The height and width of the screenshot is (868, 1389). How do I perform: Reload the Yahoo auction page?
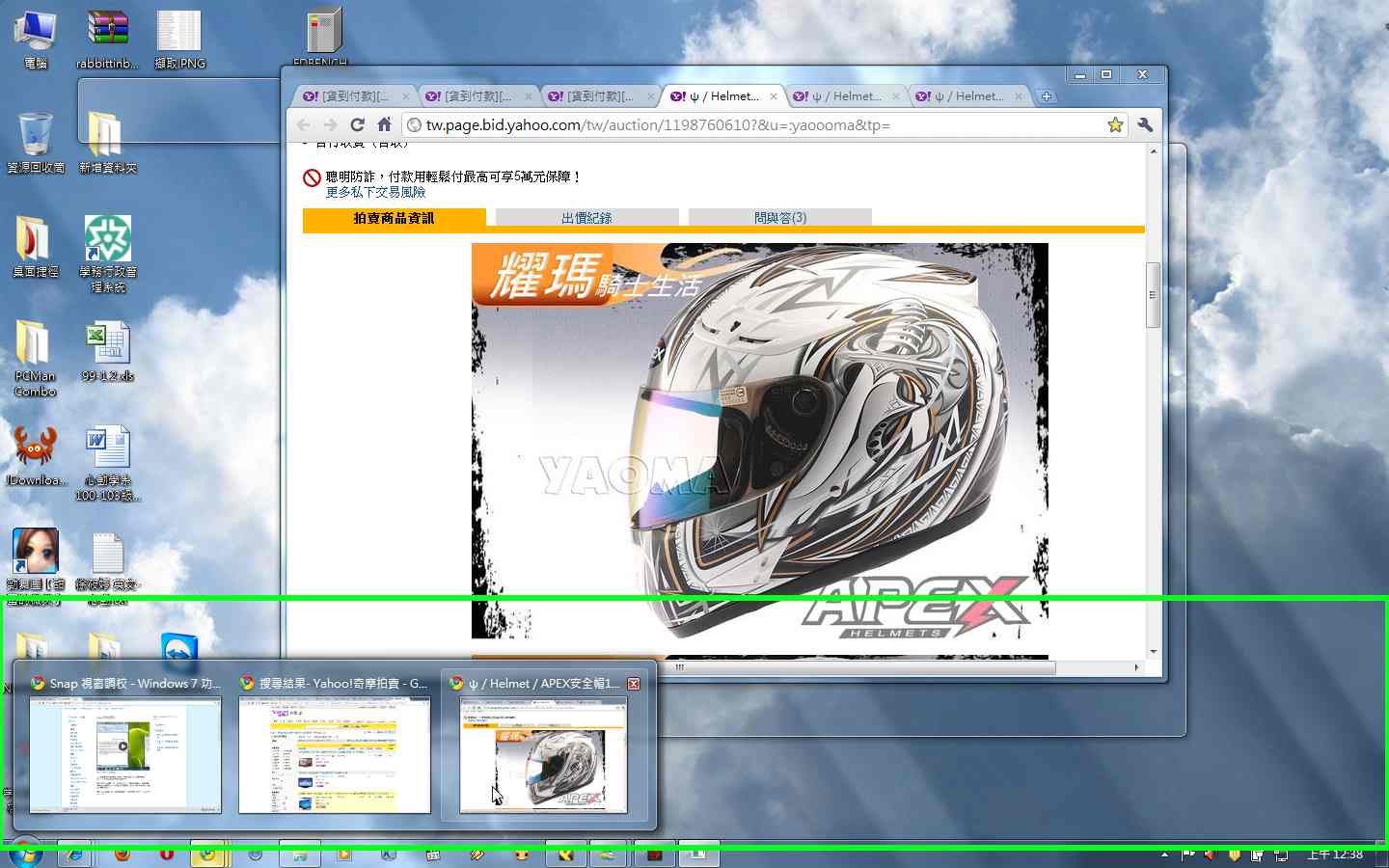point(358,124)
